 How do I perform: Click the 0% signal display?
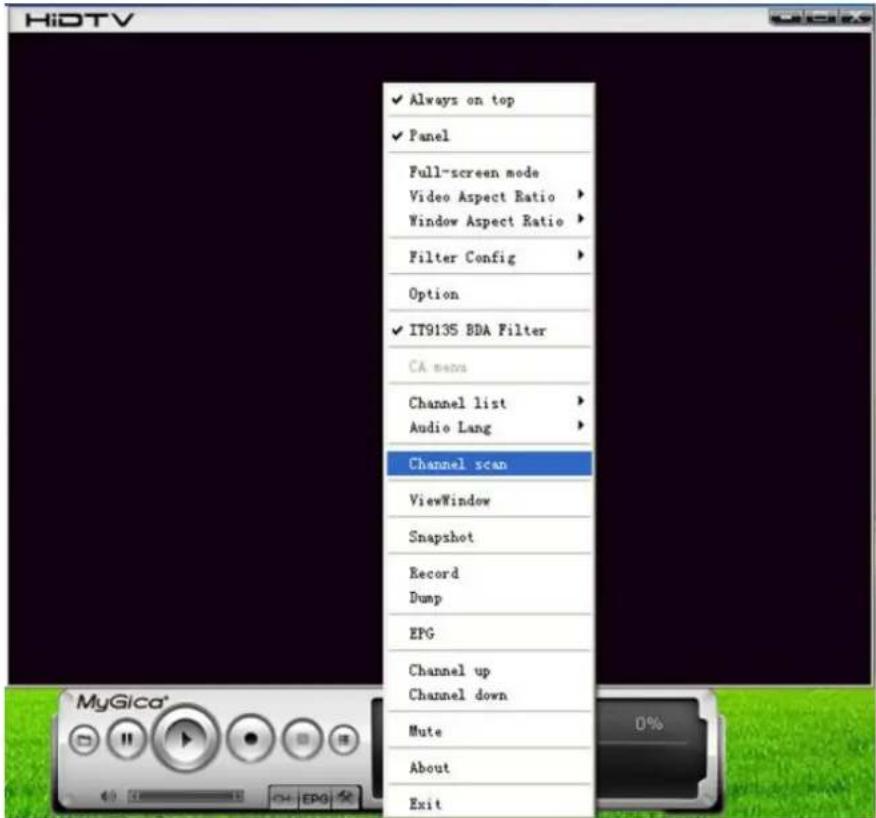[649, 723]
